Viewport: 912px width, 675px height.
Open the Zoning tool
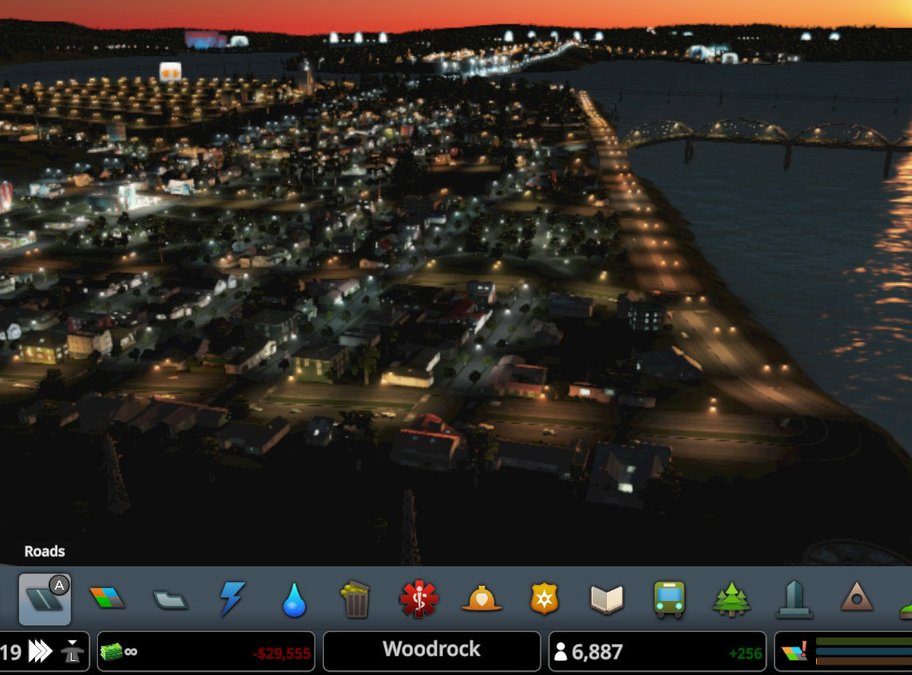pos(108,598)
